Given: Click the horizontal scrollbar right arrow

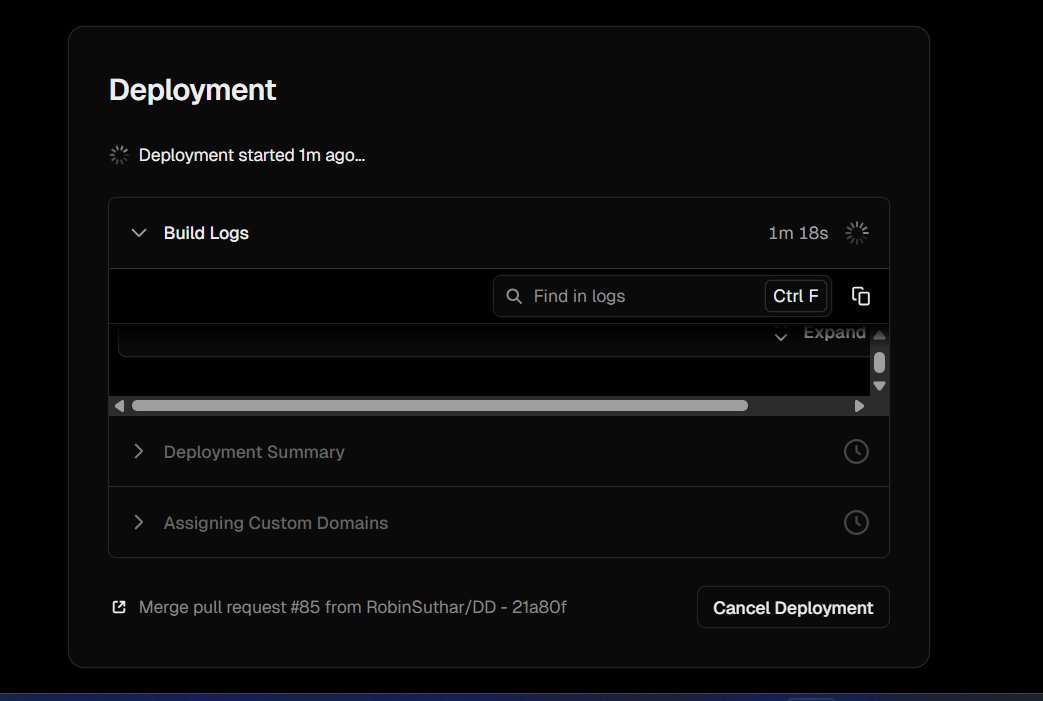Looking at the screenshot, I should (859, 406).
